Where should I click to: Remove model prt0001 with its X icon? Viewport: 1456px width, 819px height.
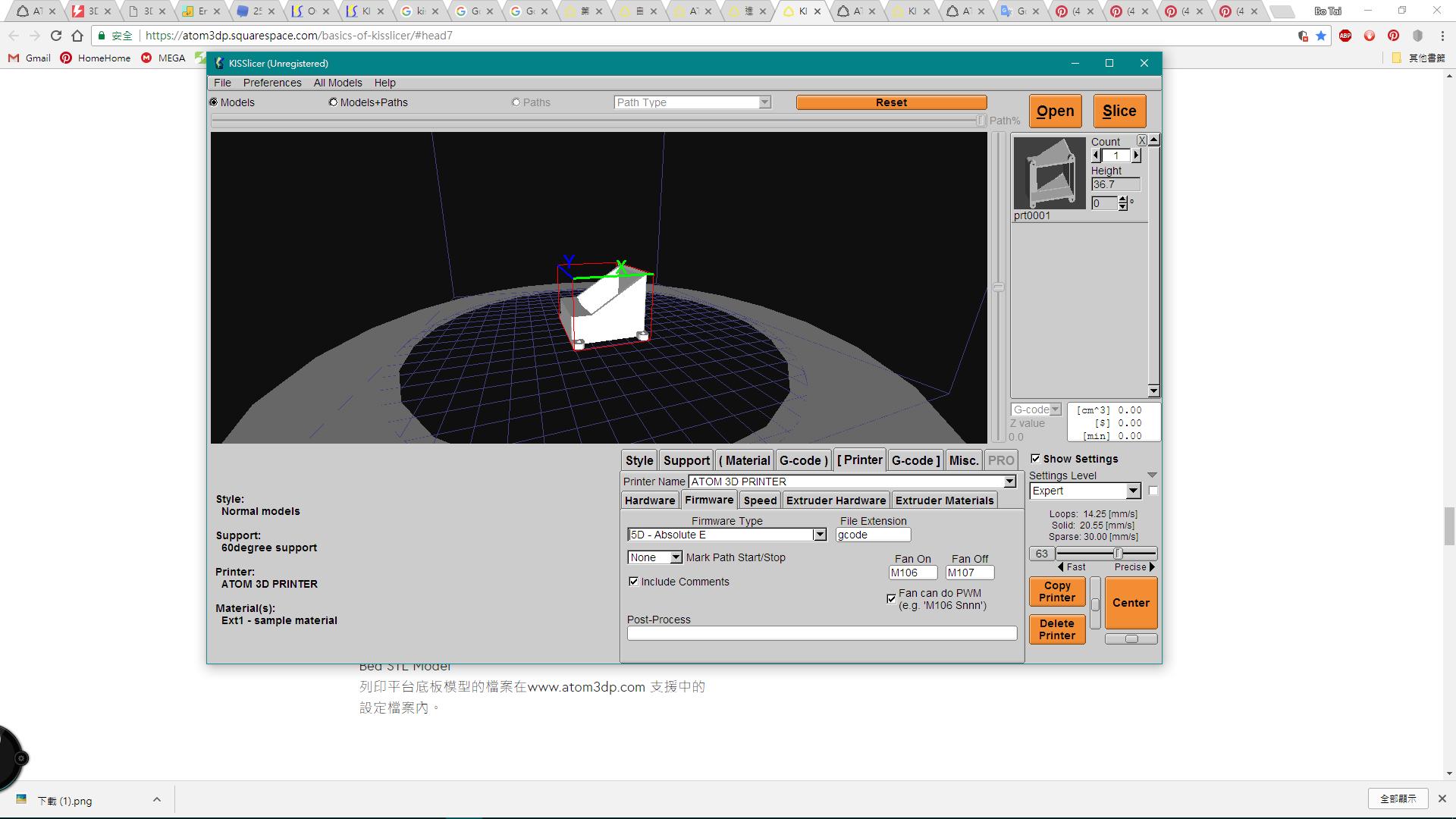1141,141
